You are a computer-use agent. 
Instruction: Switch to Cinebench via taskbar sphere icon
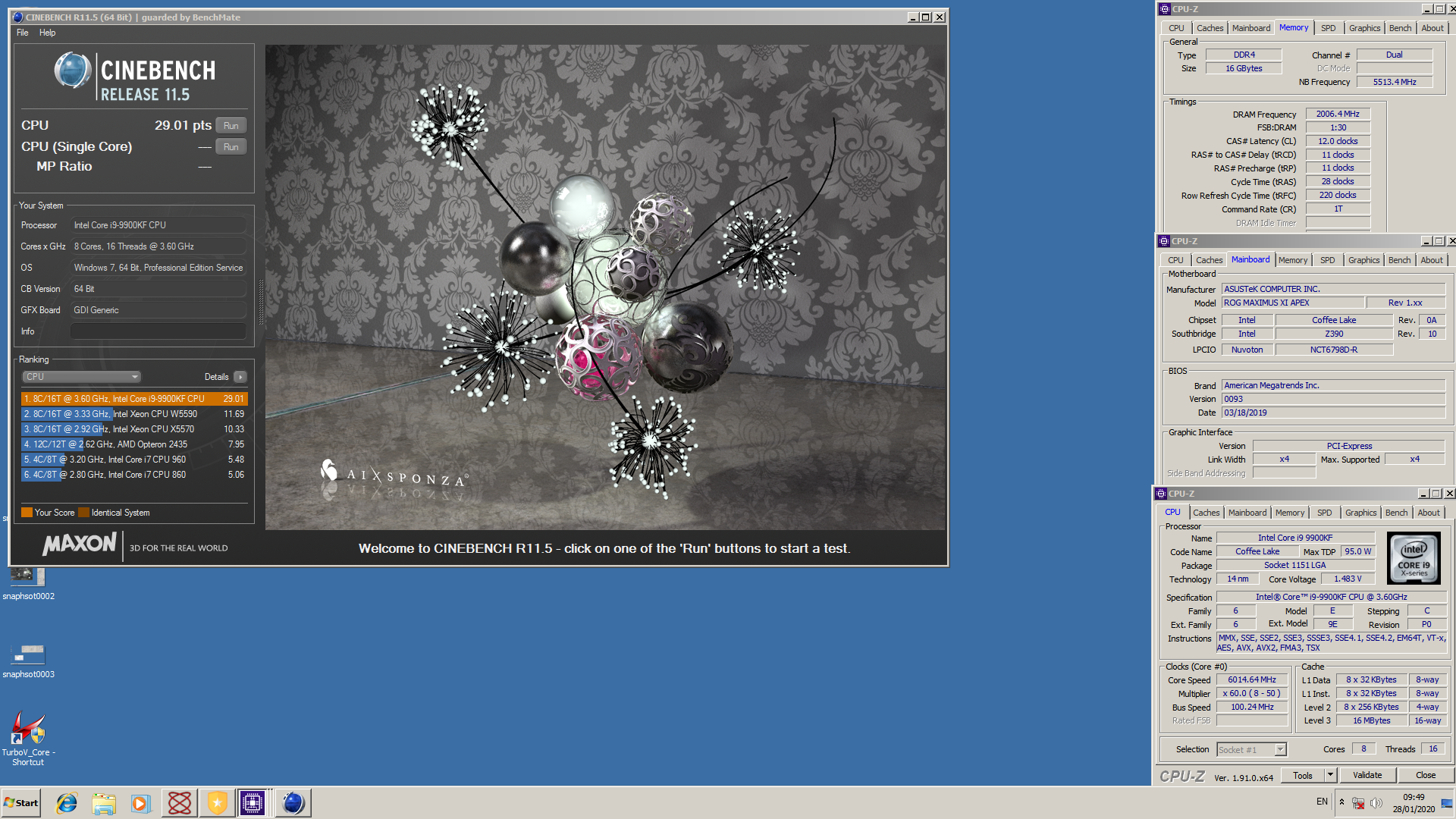[x=293, y=803]
